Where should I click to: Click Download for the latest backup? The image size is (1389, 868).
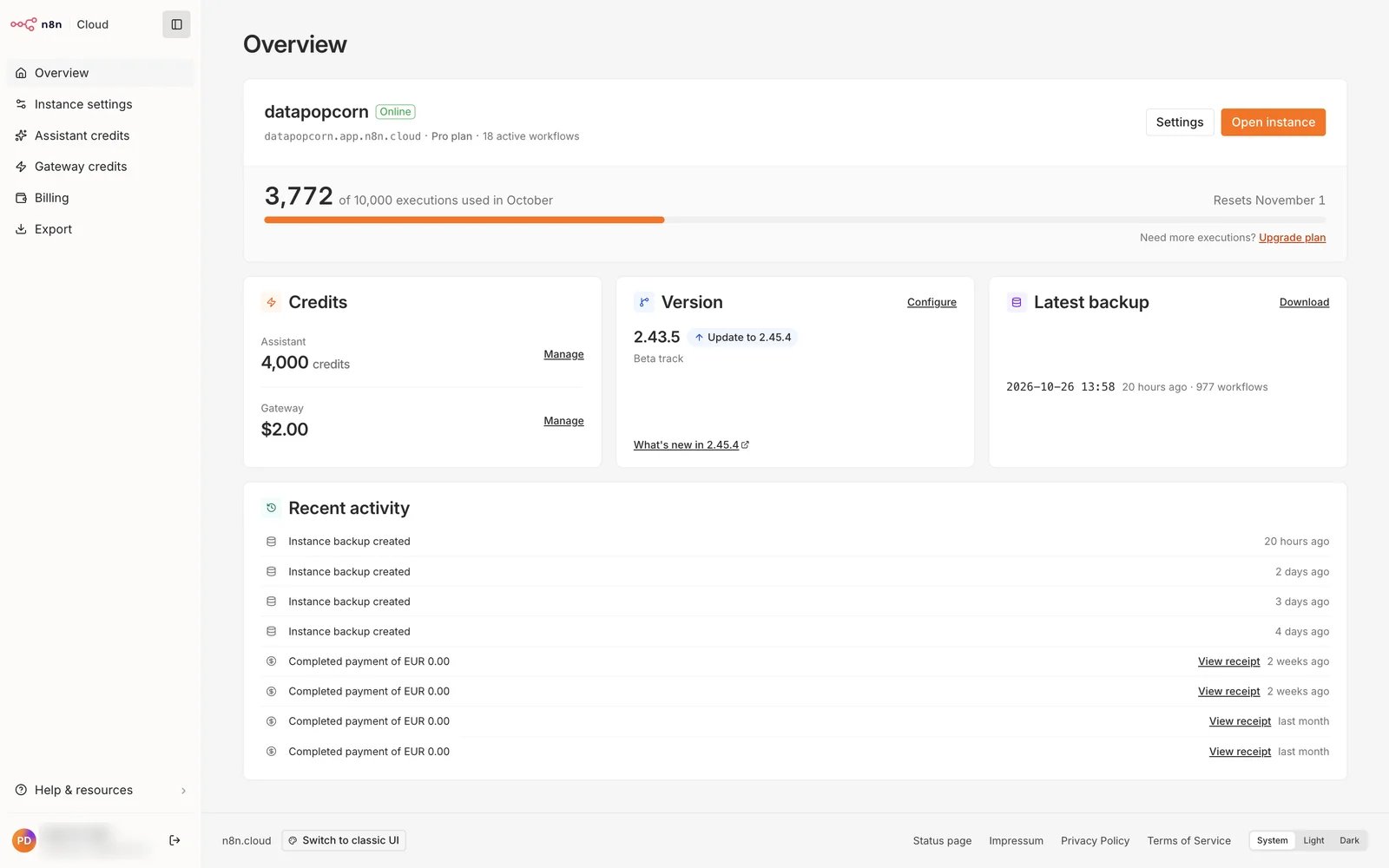(1304, 302)
